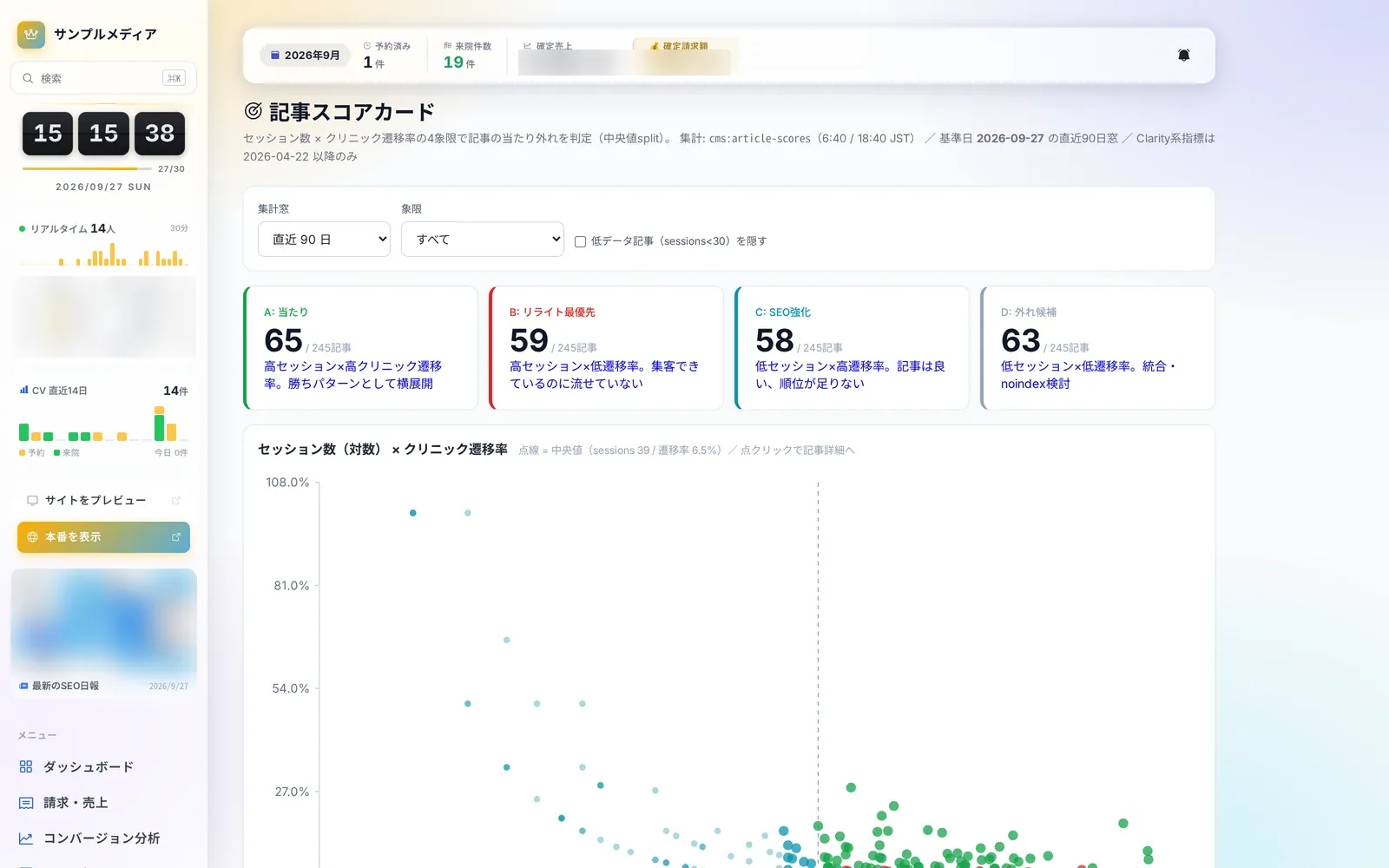Click the flag icon beside 来院件数
Image resolution: width=1389 pixels, height=868 pixels.
pos(447,46)
